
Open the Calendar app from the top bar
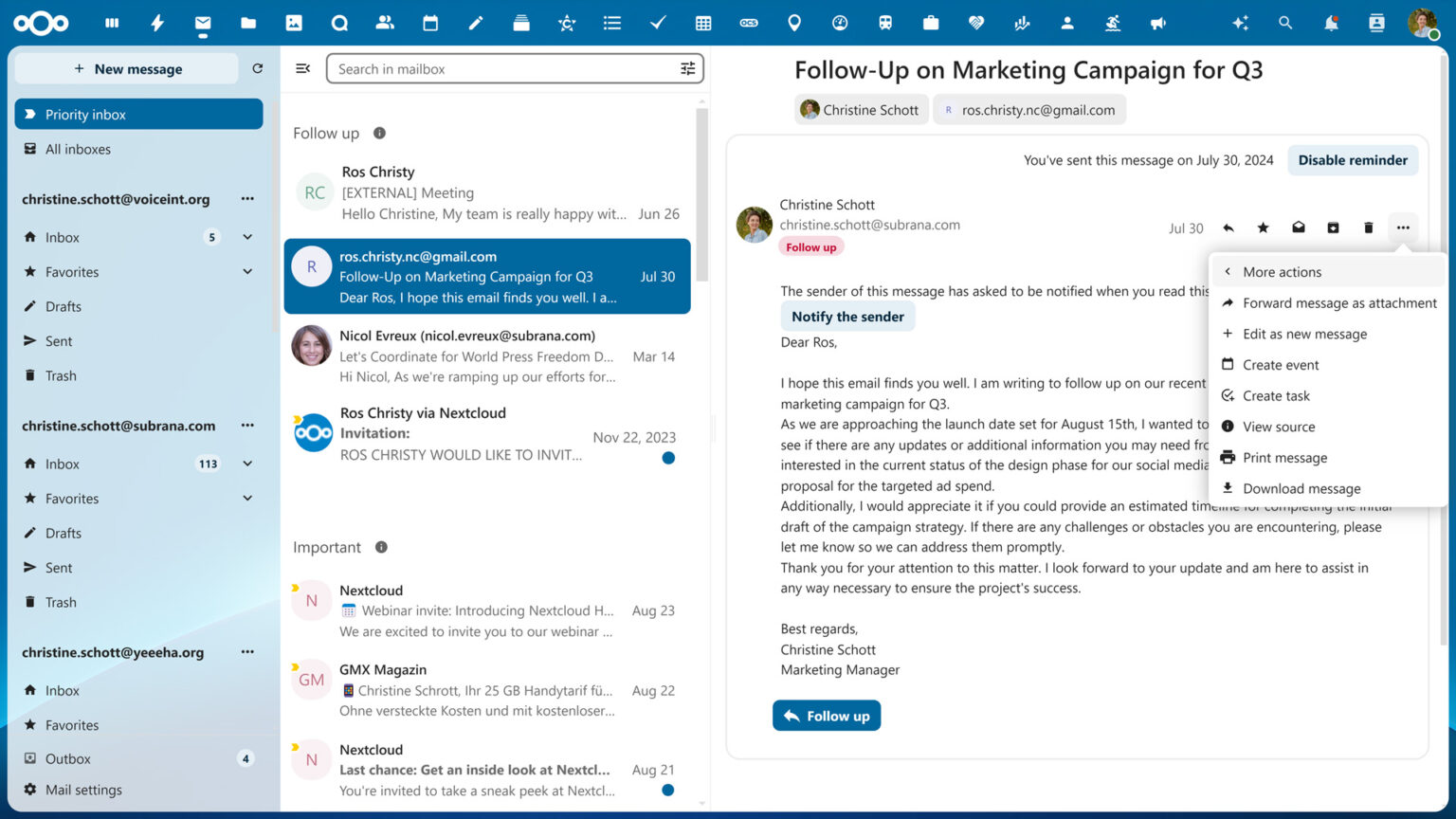pos(430,23)
